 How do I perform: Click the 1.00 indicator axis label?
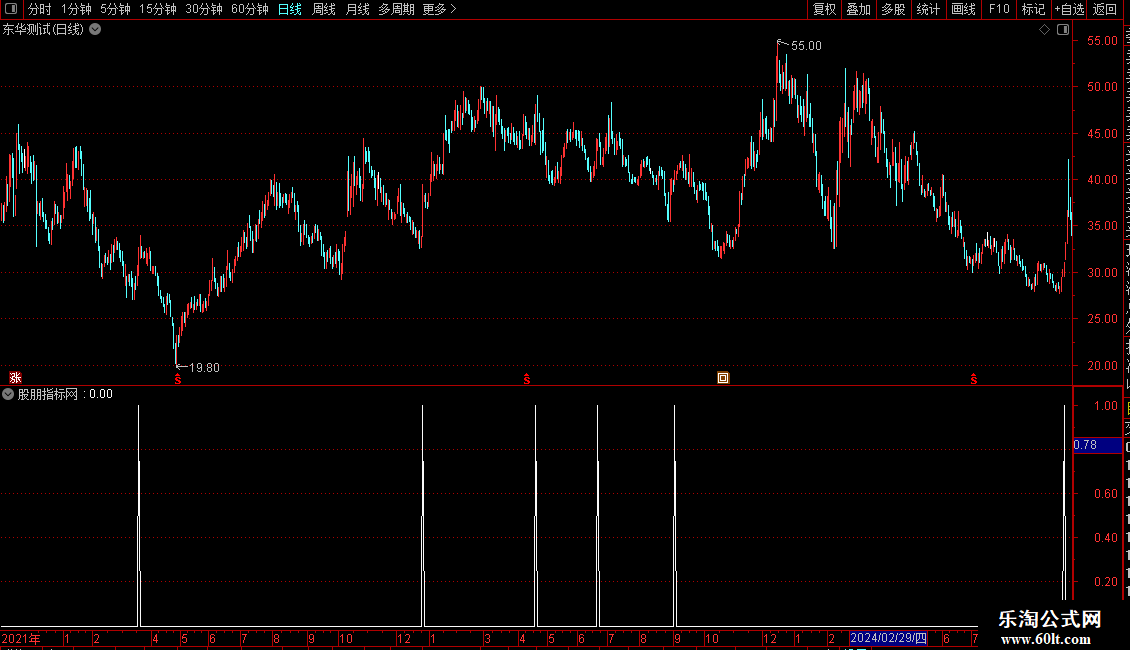(1106, 406)
